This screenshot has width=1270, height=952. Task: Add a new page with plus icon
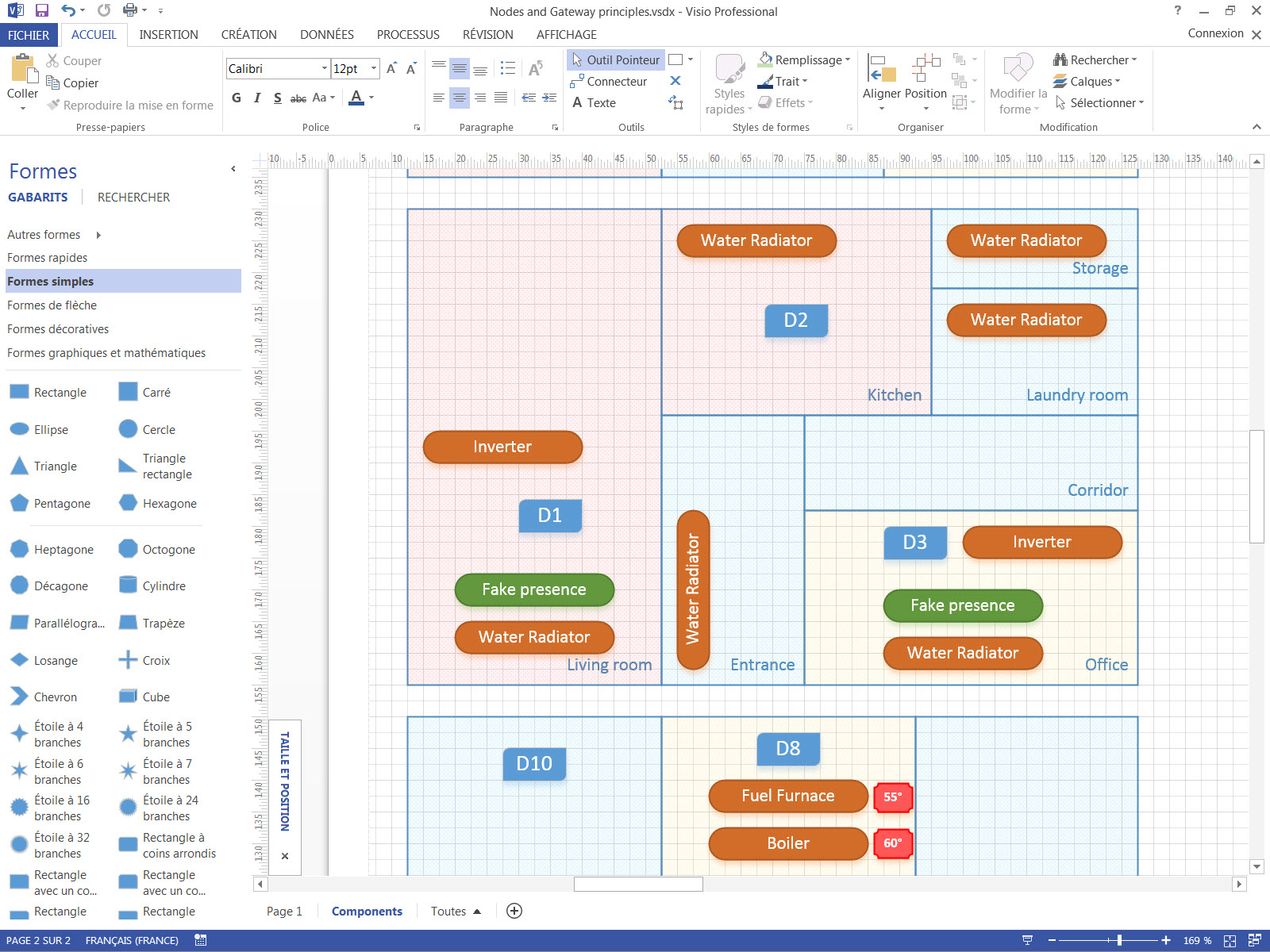[x=514, y=911]
